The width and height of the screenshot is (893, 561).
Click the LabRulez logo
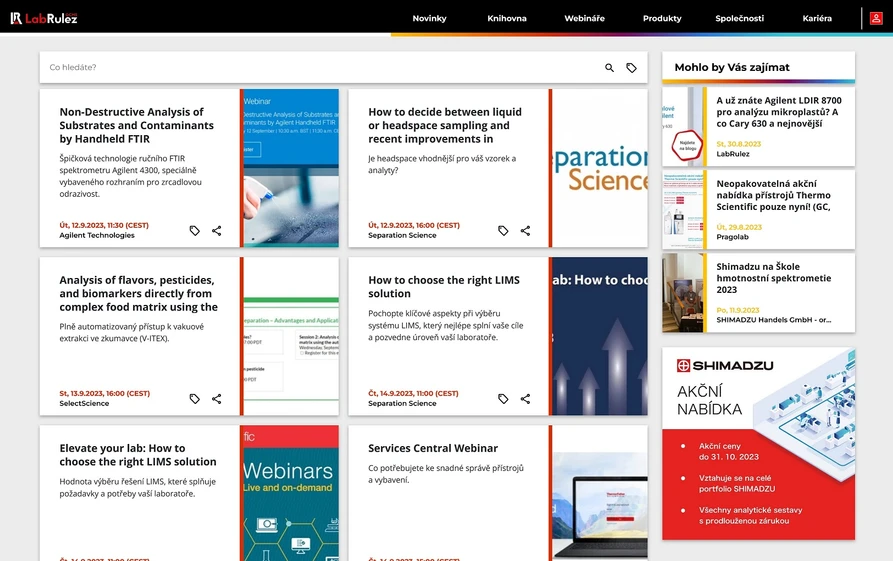[44, 18]
